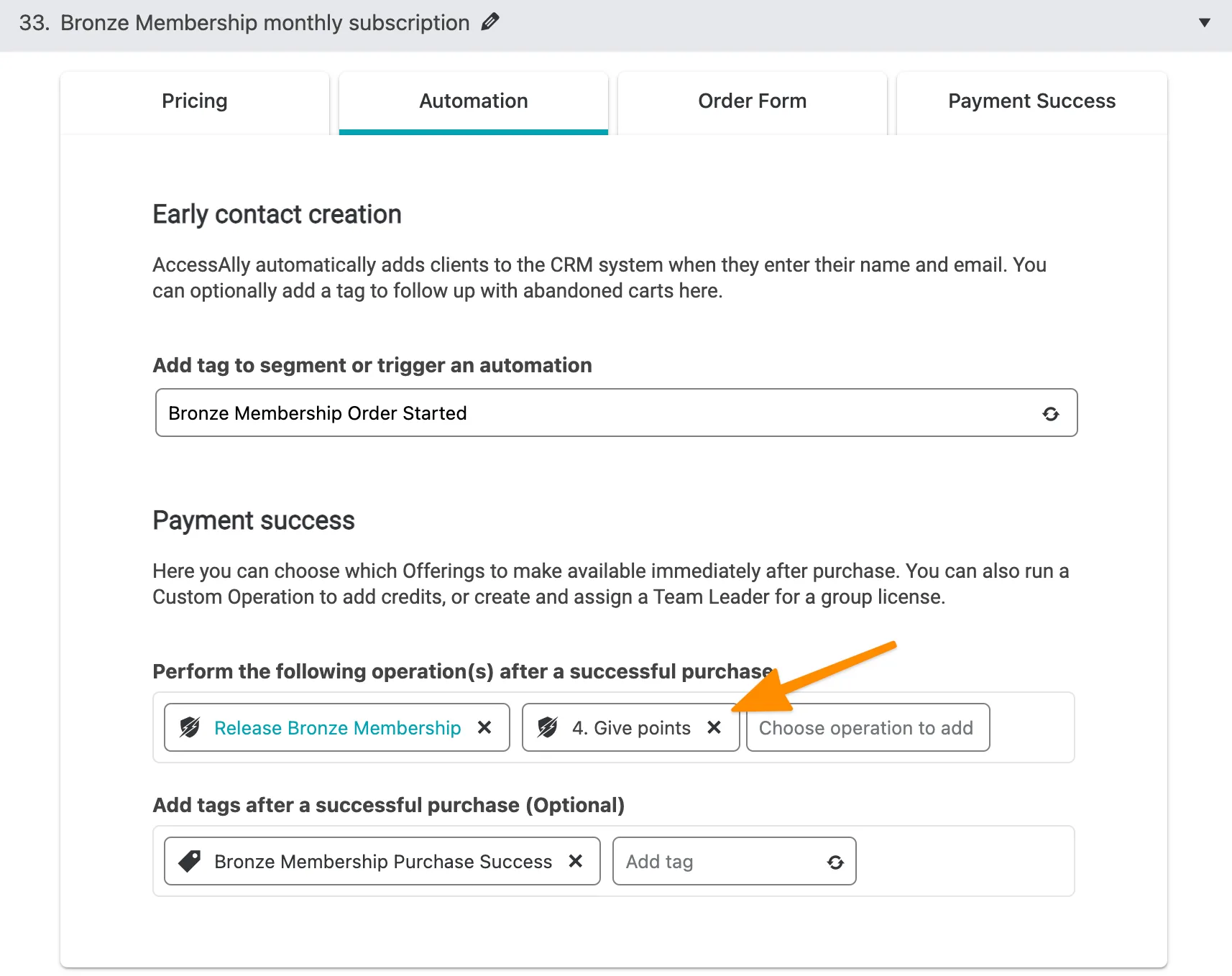Click the AccessAlly shield icon on Release Bronze Membership
1232x976 pixels.
click(188, 727)
